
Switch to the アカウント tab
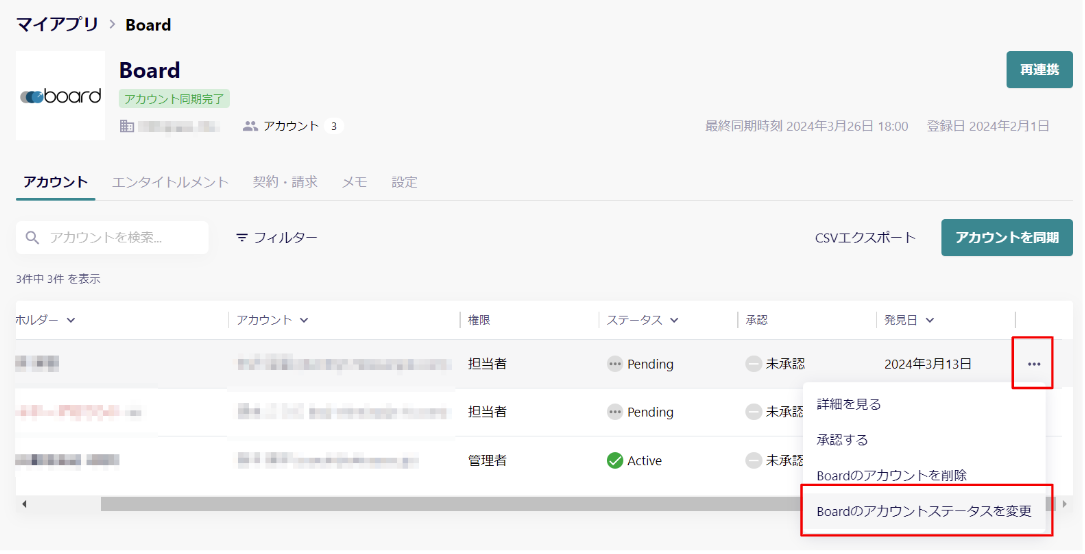pos(55,183)
